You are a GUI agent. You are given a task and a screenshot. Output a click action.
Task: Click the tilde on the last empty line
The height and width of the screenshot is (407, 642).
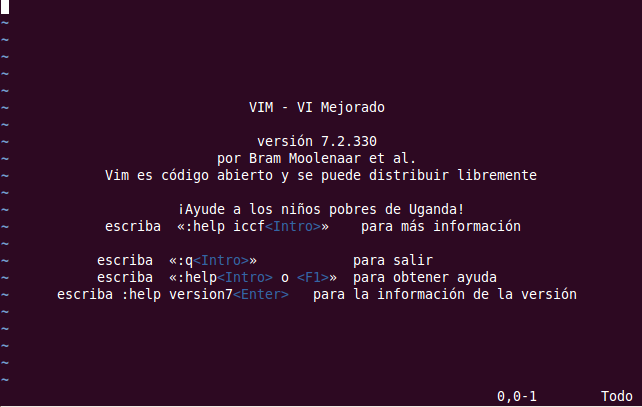(x=5, y=380)
